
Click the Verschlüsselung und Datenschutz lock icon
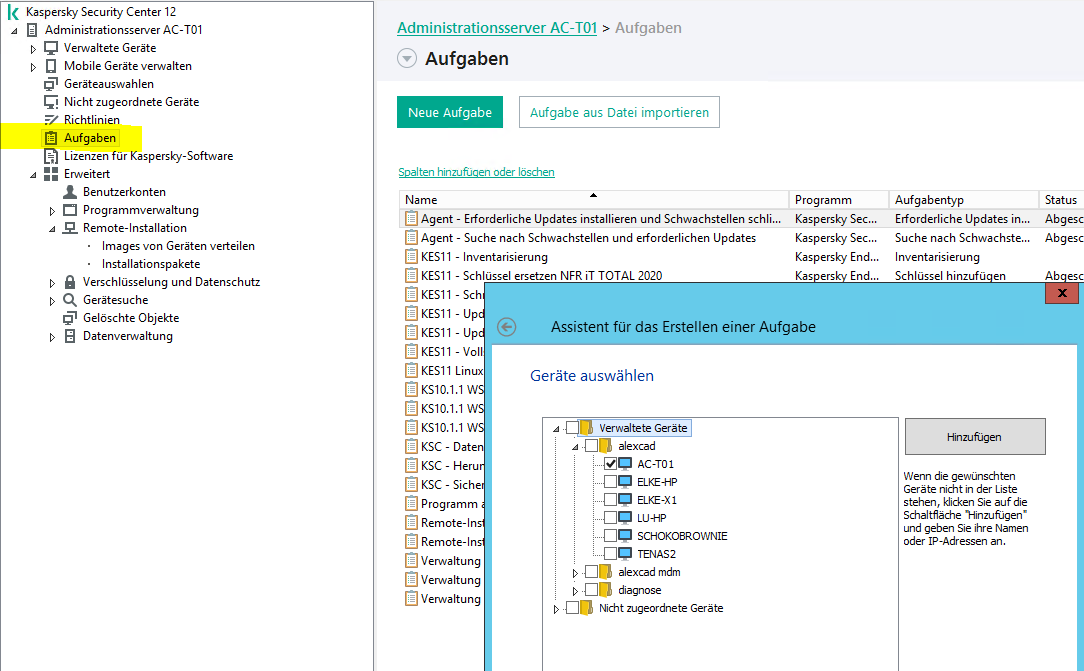70,281
